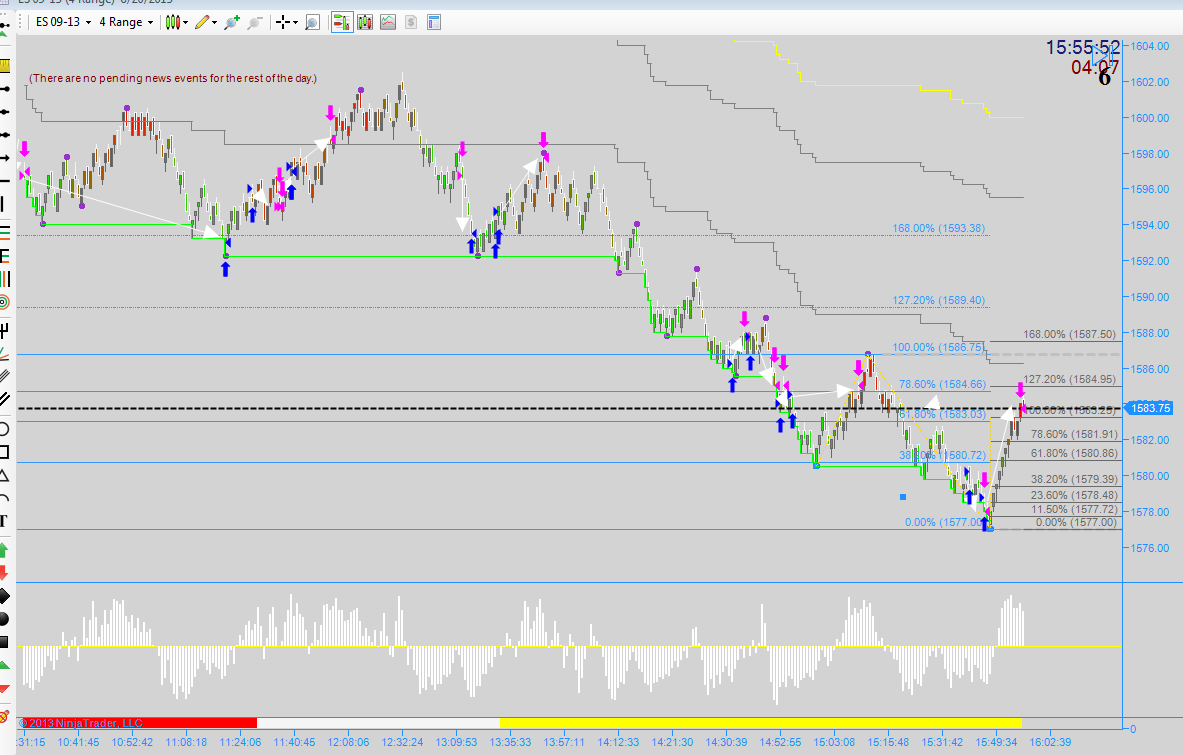Image resolution: width=1183 pixels, height=755 pixels.
Task: Click the 23.60% (1578.48) Fibonacci label
Action: coord(1074,496)
